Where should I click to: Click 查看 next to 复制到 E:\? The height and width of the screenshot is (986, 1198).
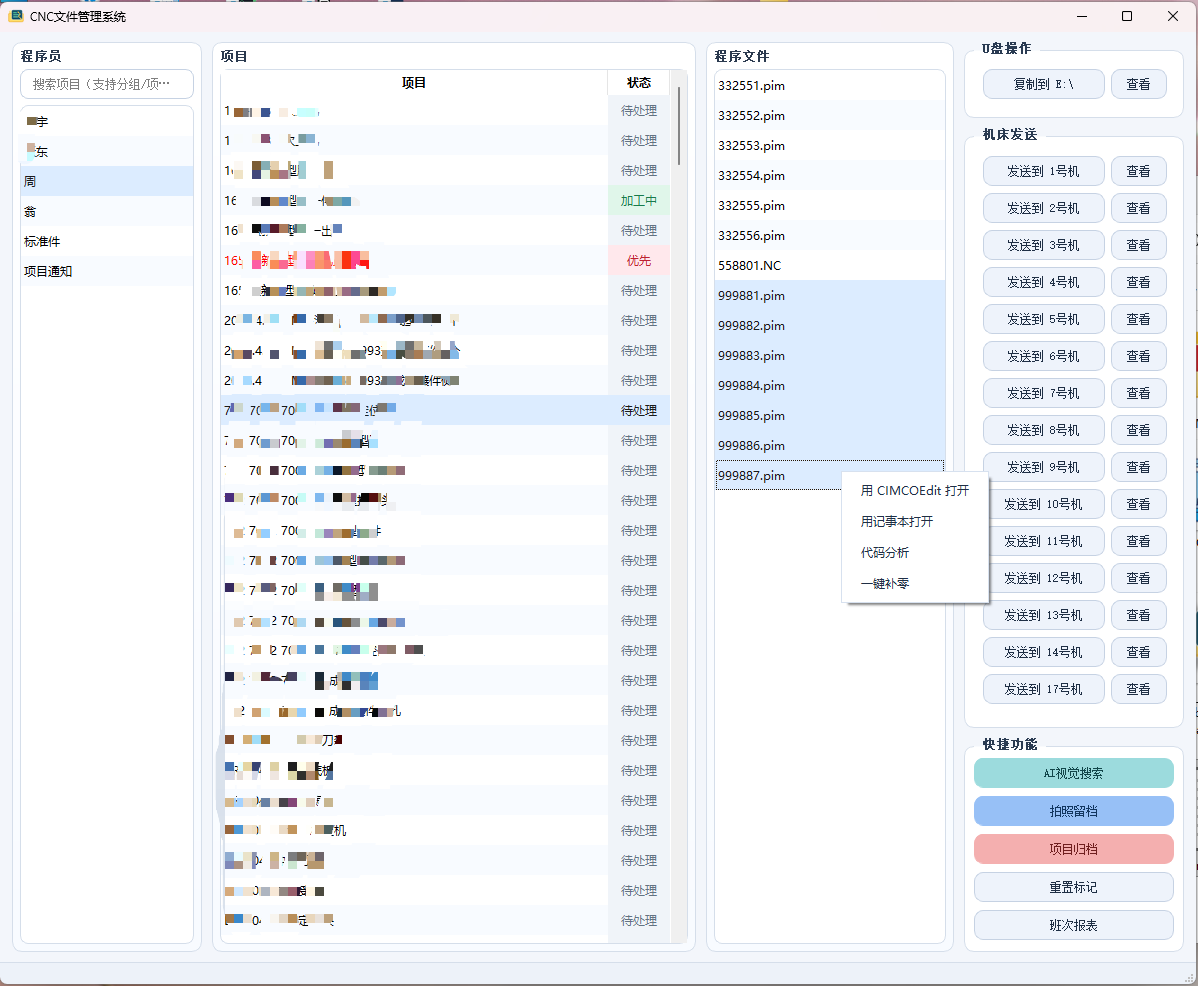click(1138, 84)
